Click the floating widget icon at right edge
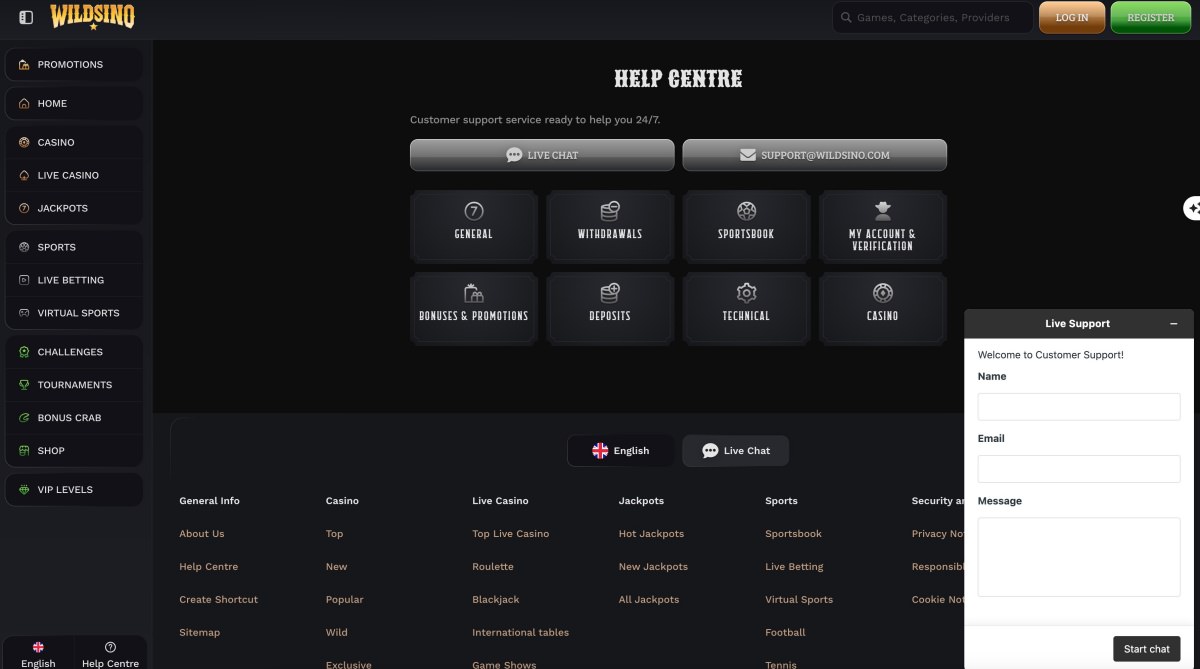 point(1192,208)
